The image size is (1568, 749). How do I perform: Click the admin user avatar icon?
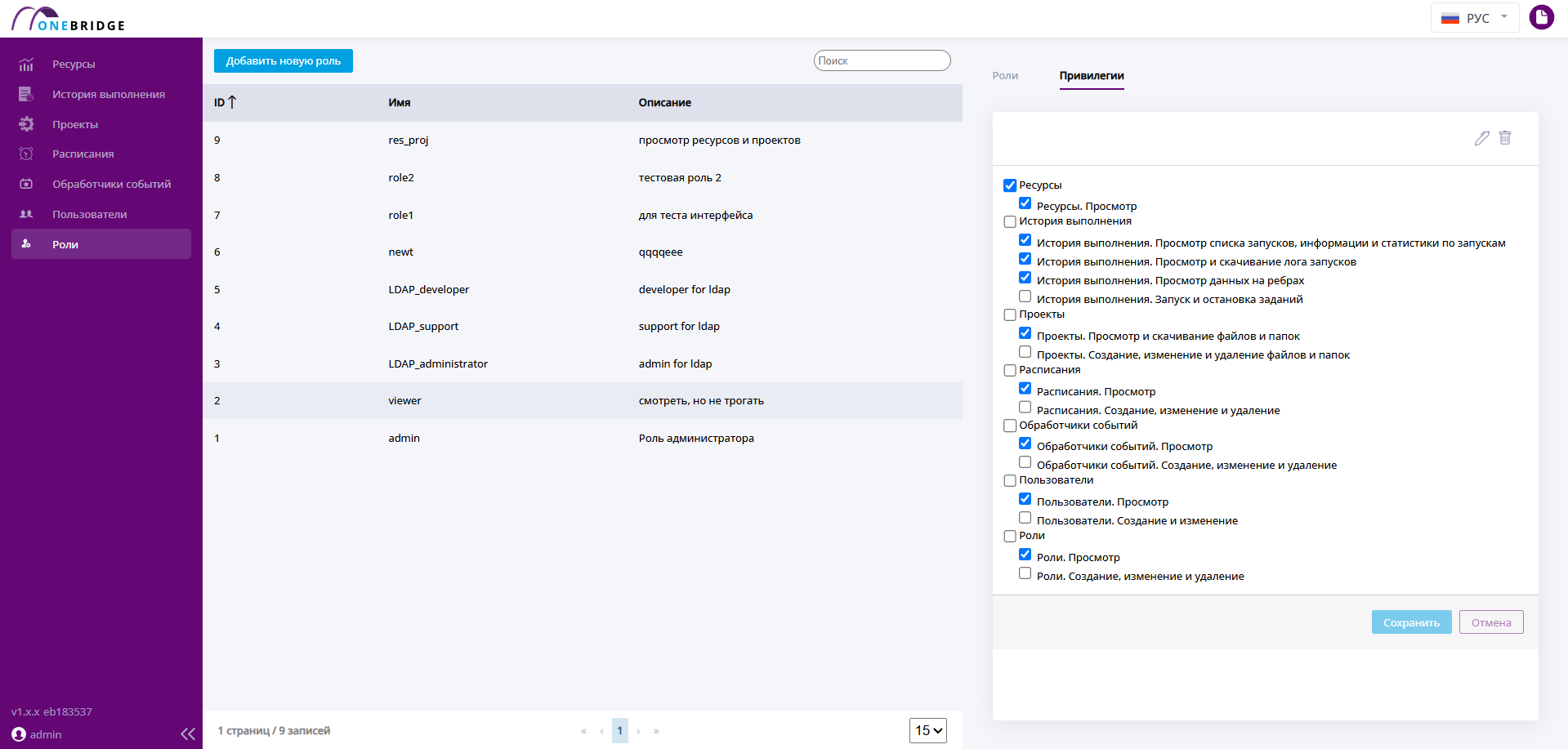[x=19, y=734]
